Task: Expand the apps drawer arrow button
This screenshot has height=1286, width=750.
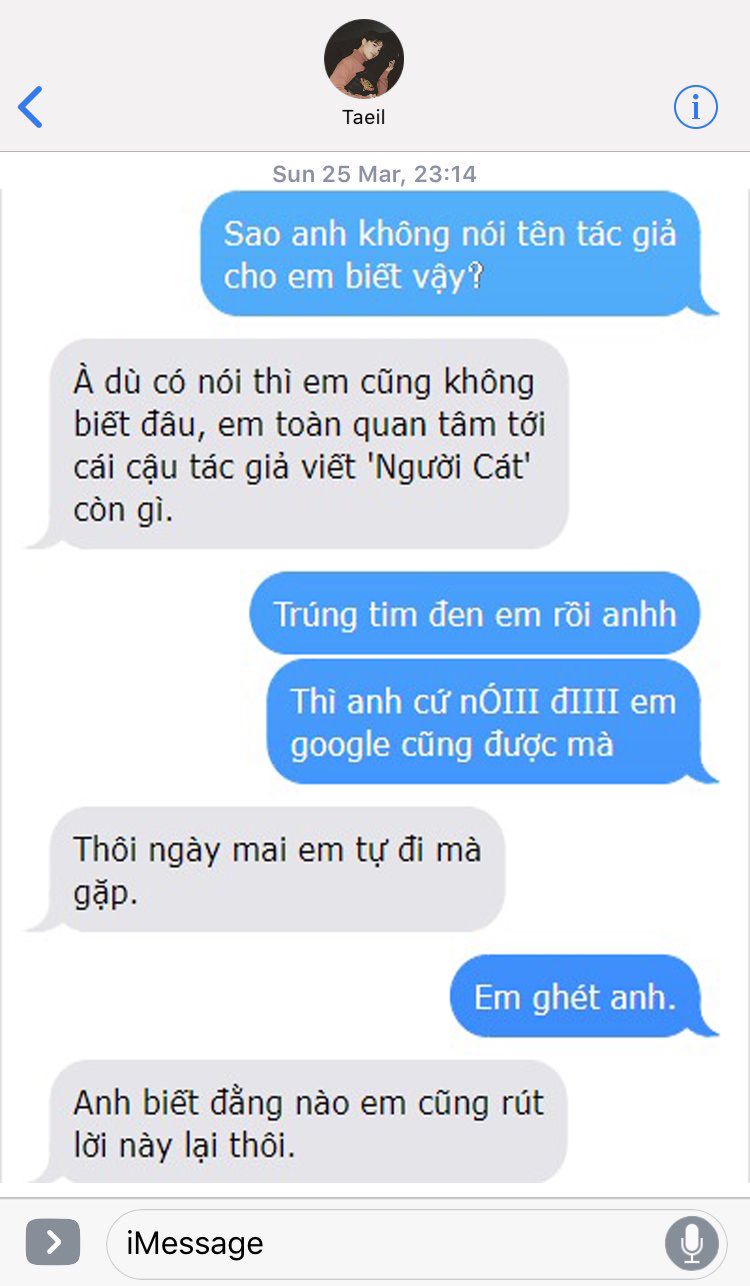Action: [x=53, y=1243]
